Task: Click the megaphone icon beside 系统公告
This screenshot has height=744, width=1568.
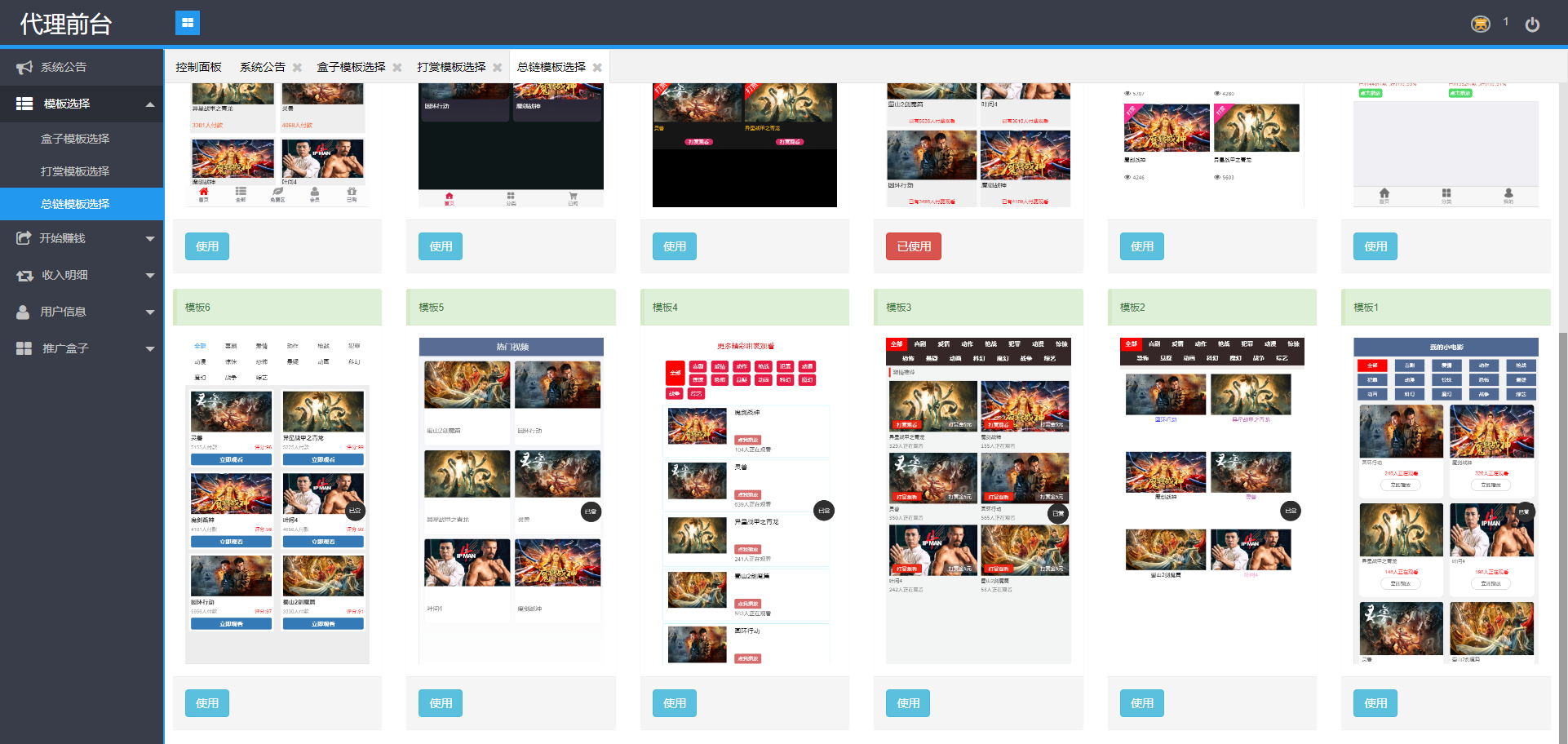Action: coord(24,67)
